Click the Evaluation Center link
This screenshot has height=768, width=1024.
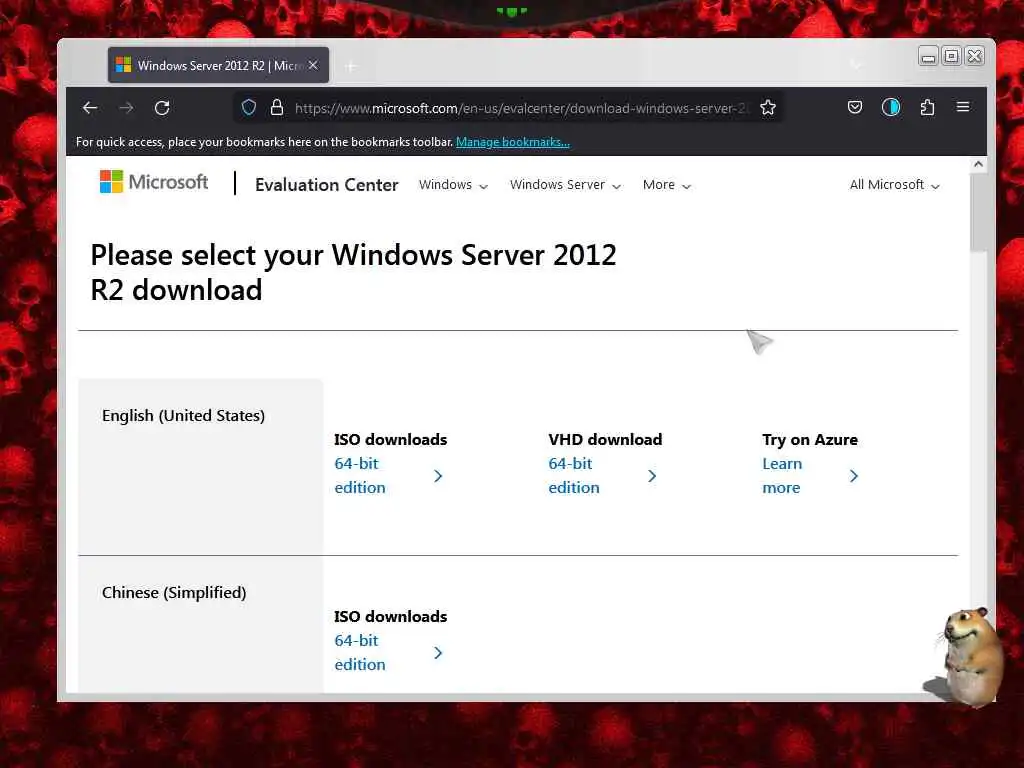(x=327, y=185)
